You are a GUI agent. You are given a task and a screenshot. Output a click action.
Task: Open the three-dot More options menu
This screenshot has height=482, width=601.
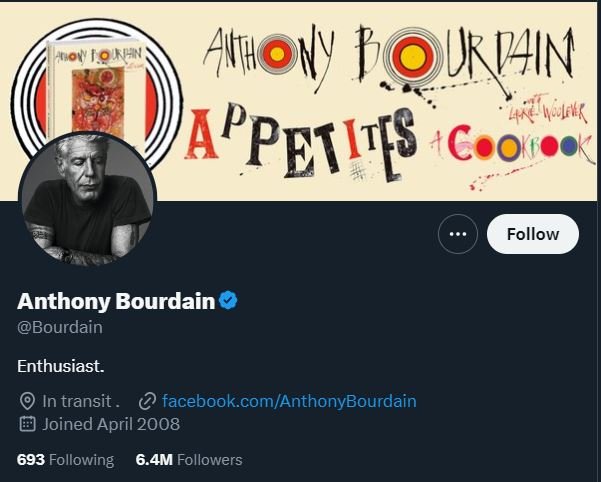pyautogui.click(x=458, y=234)
